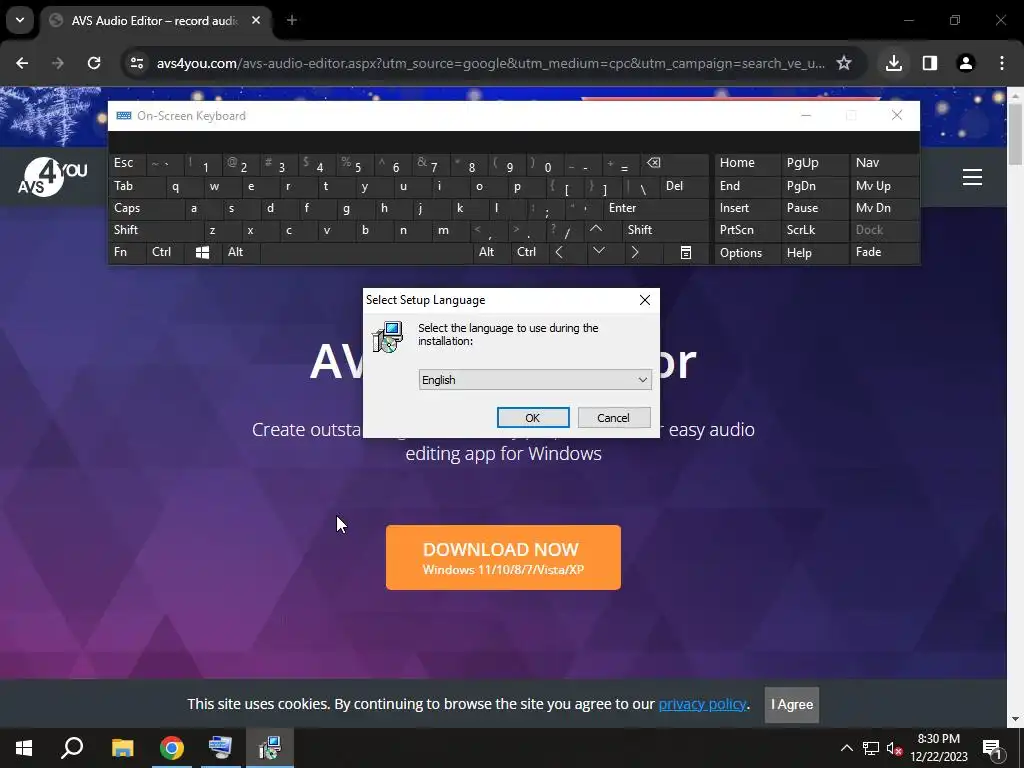Open the English language dropdown
This screenshot has width=1024, height=768.
[535, 380]
